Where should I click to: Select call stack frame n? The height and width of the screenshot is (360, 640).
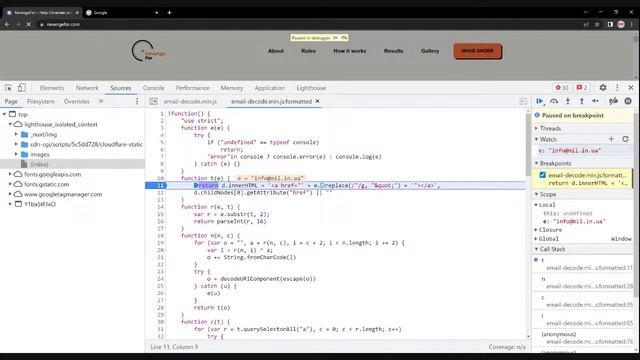pos(584,282)
